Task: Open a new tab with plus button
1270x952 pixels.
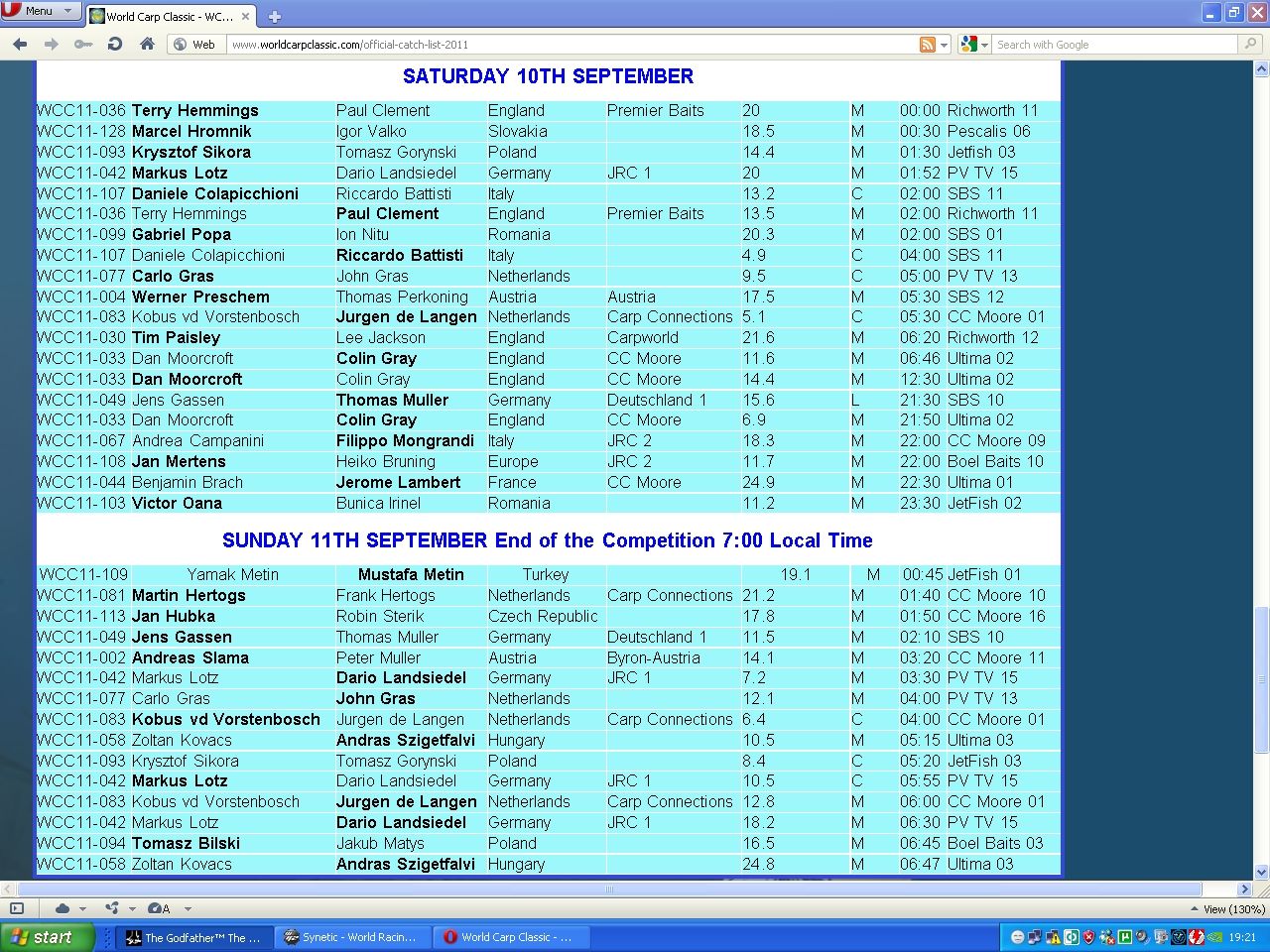Action: point(275,16)
